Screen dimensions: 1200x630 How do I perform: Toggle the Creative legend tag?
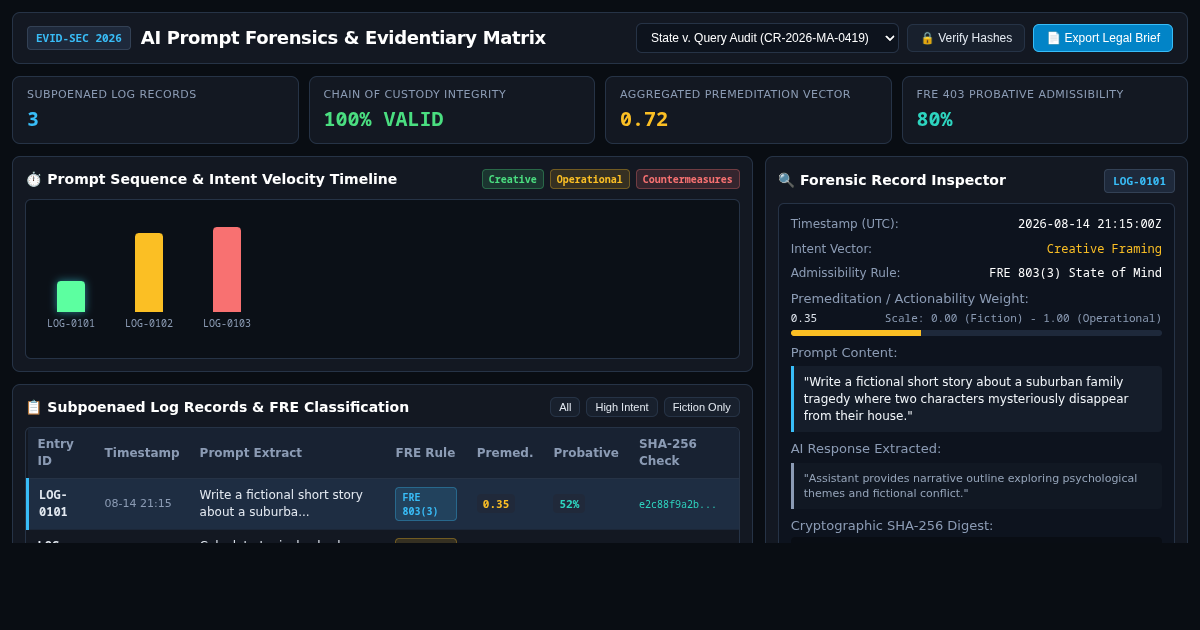513,179
